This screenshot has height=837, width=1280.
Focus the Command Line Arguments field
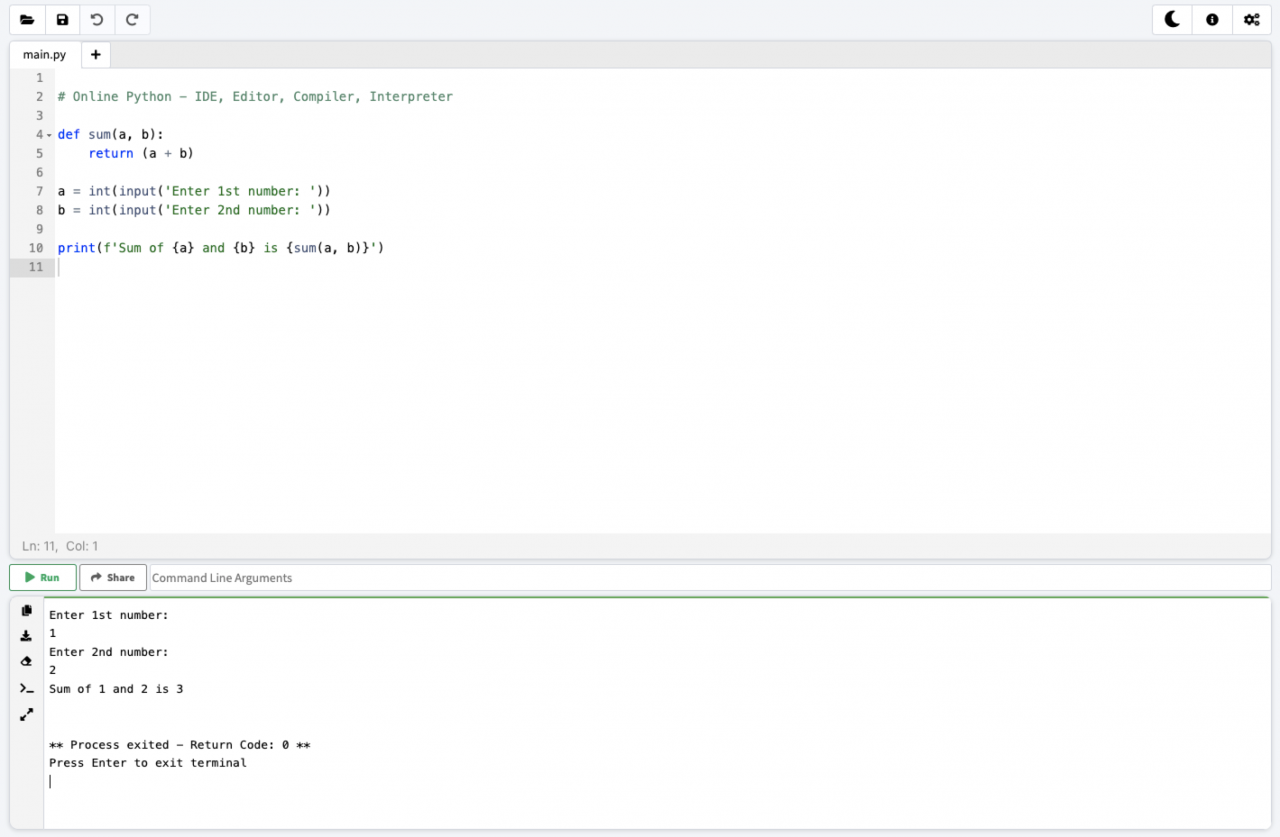pos(710,578)
